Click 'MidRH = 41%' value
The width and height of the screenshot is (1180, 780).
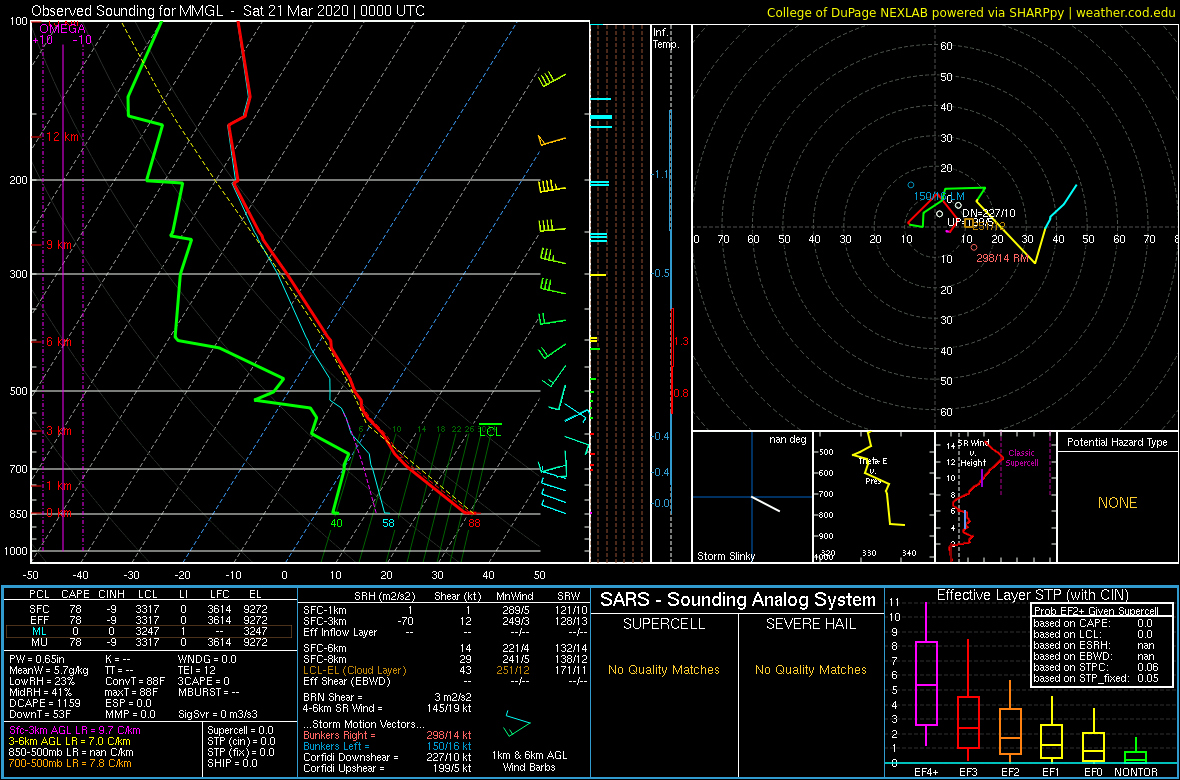point(40,693)
